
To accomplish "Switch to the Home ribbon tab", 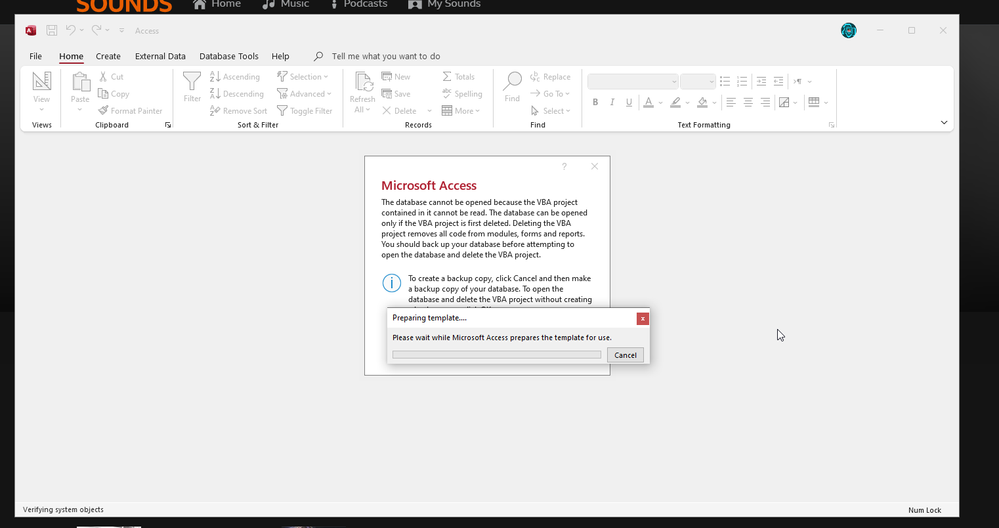I will pyautogui.click(x=71, y=56).
